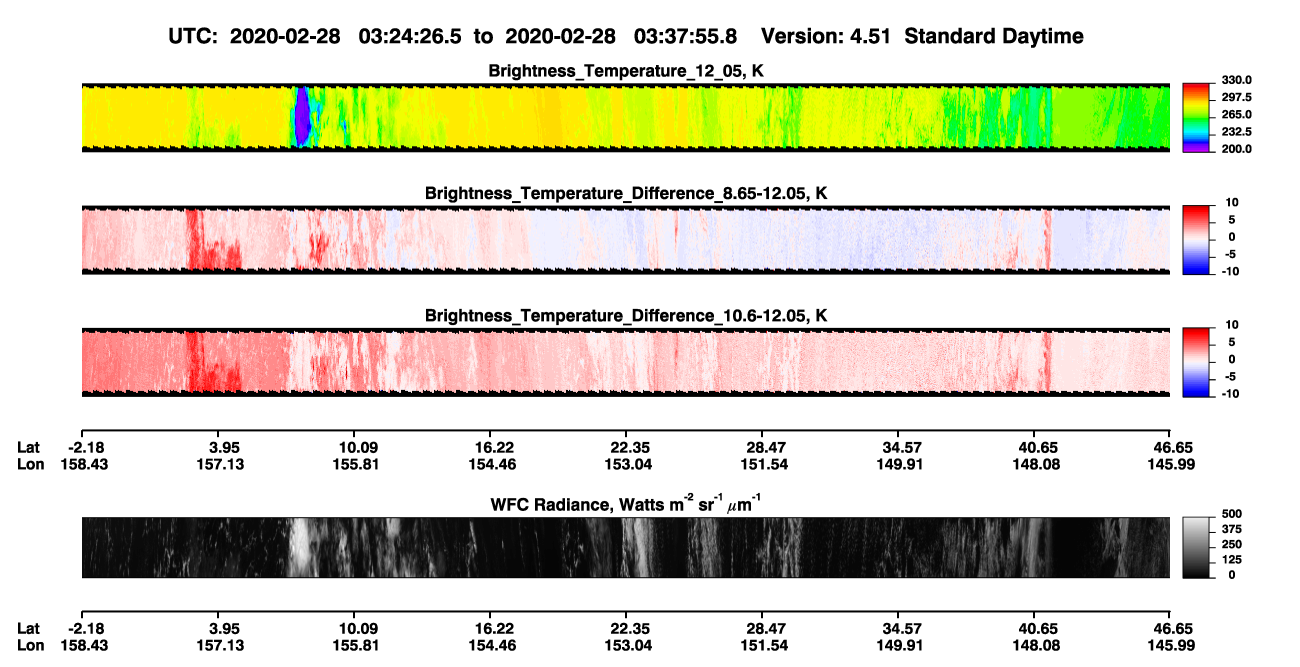Image resolution: width=1300 pixels, height=667 pixels.
Task: Click the 250 tick on WFC colorbar
Action: click(x=1232, y=544)
